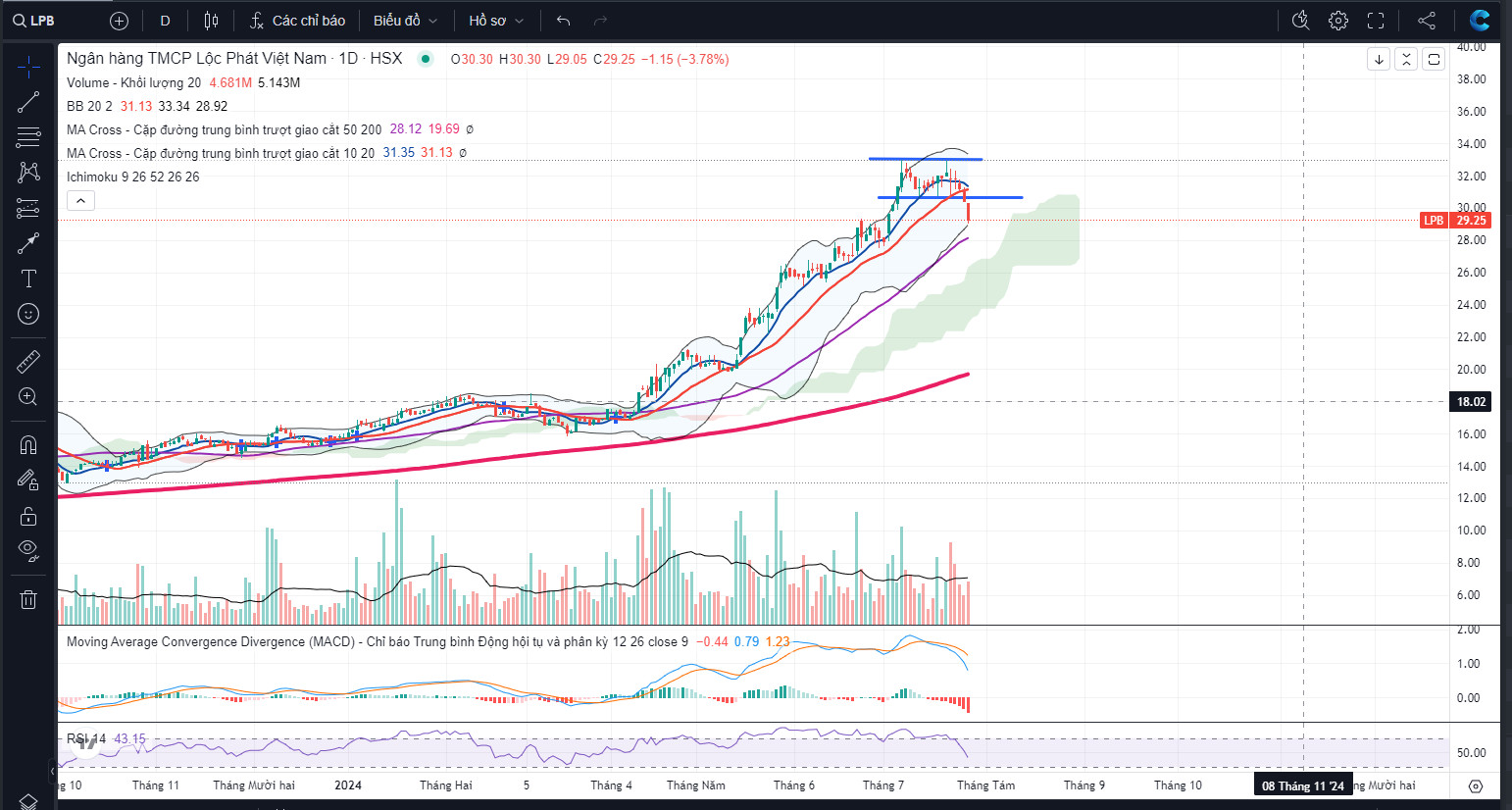
Task: Select the brush annotation tool
Action: [x=28, y=243]
